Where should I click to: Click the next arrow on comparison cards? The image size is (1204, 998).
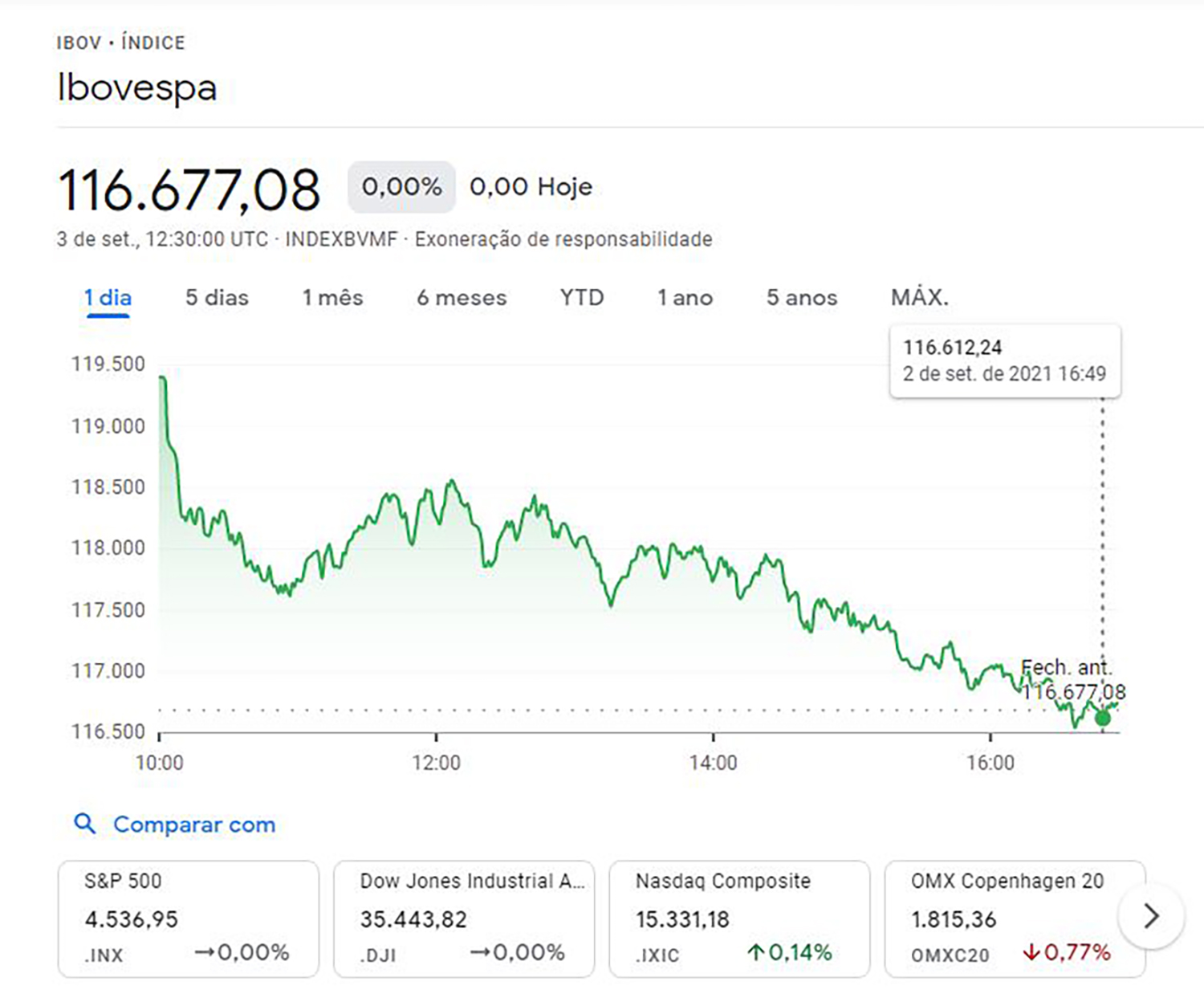click(x=1151, y=916)
